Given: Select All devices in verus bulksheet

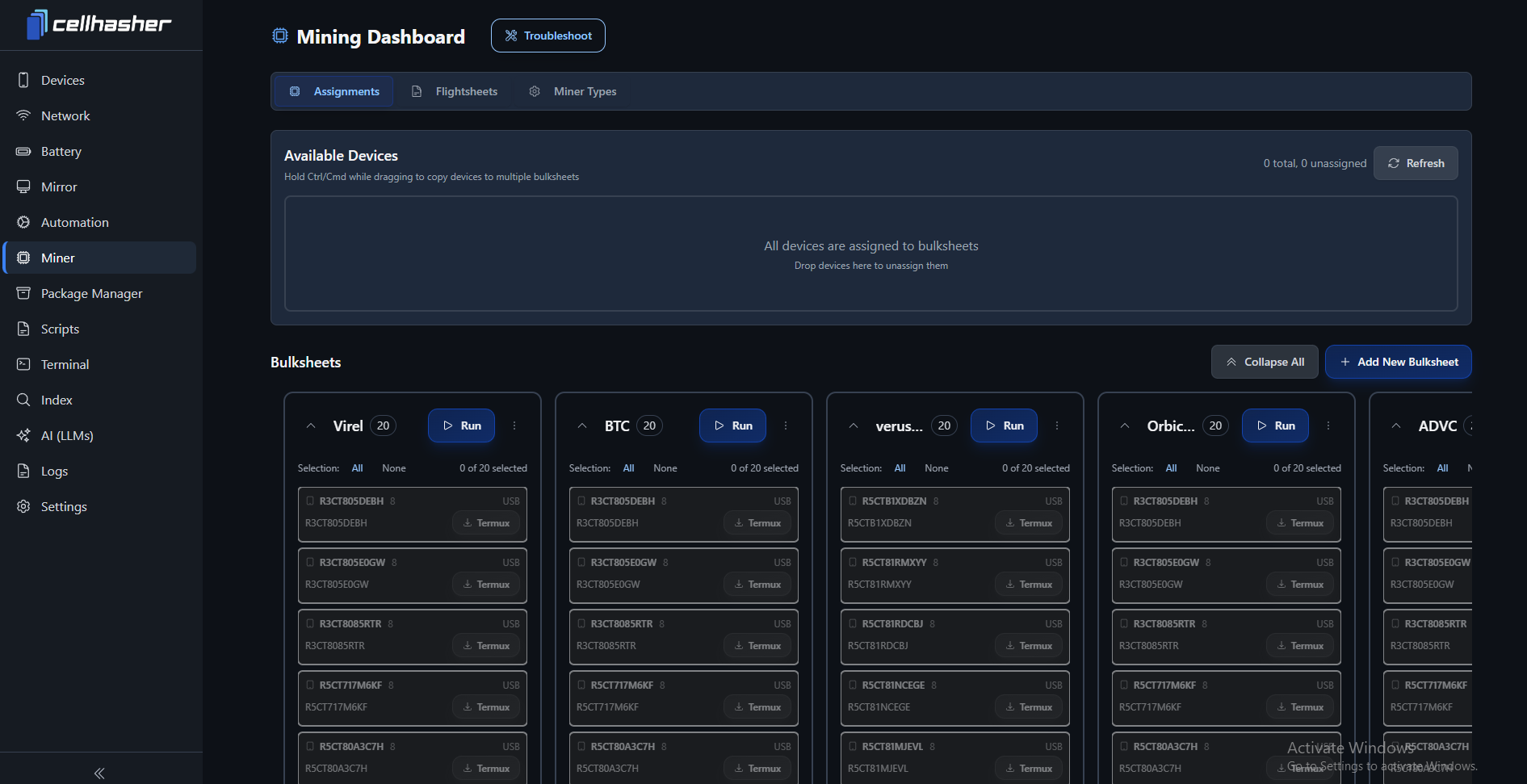Looking at the screenshot, I should (x=900, y=468).
